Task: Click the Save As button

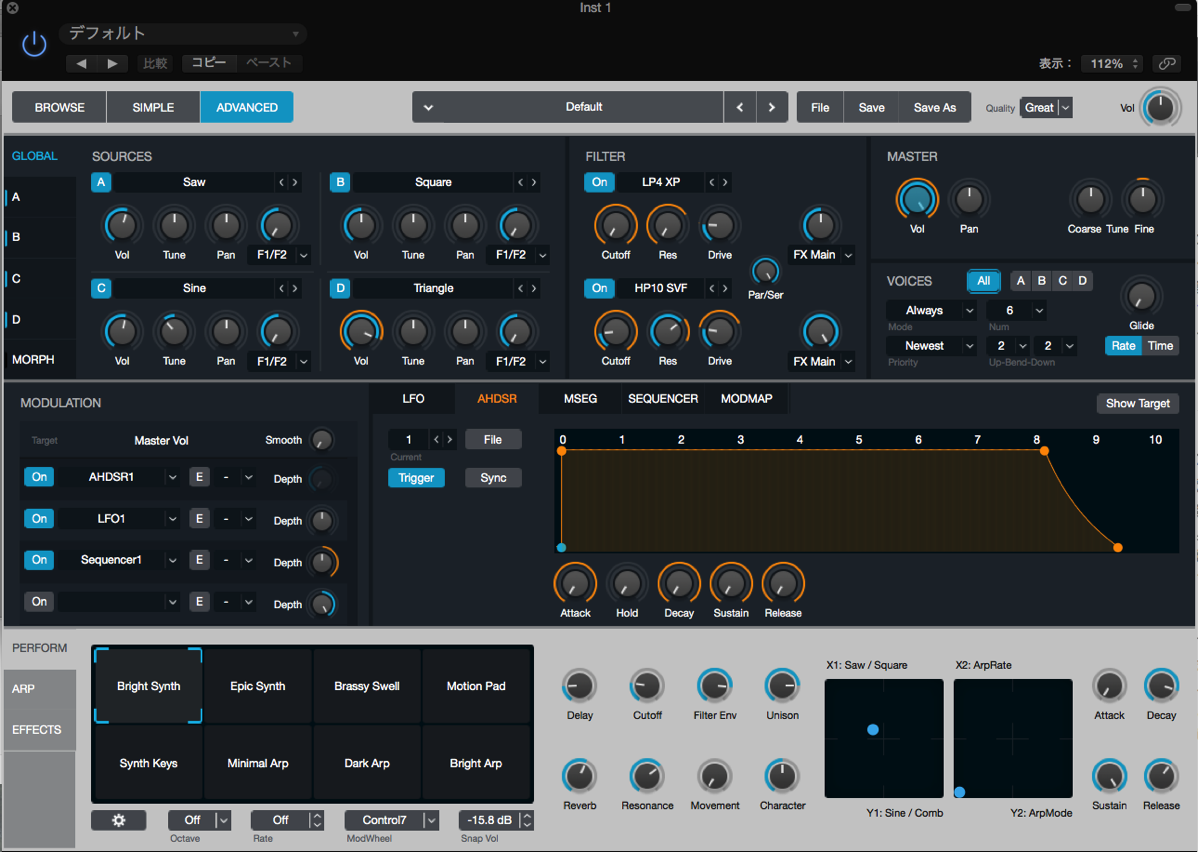Action: [934, 108]
